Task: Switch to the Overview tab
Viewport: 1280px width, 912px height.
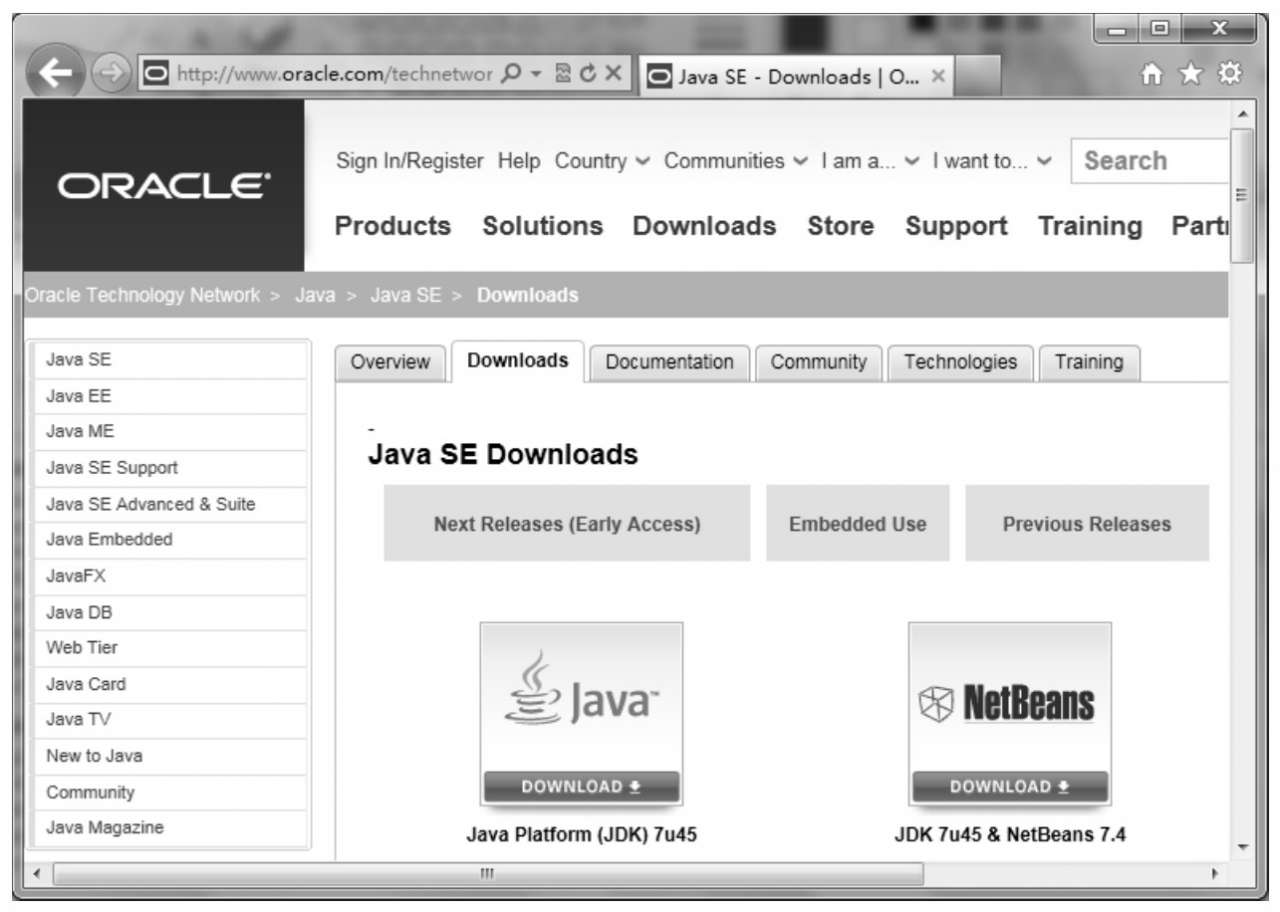Action: 390,362
